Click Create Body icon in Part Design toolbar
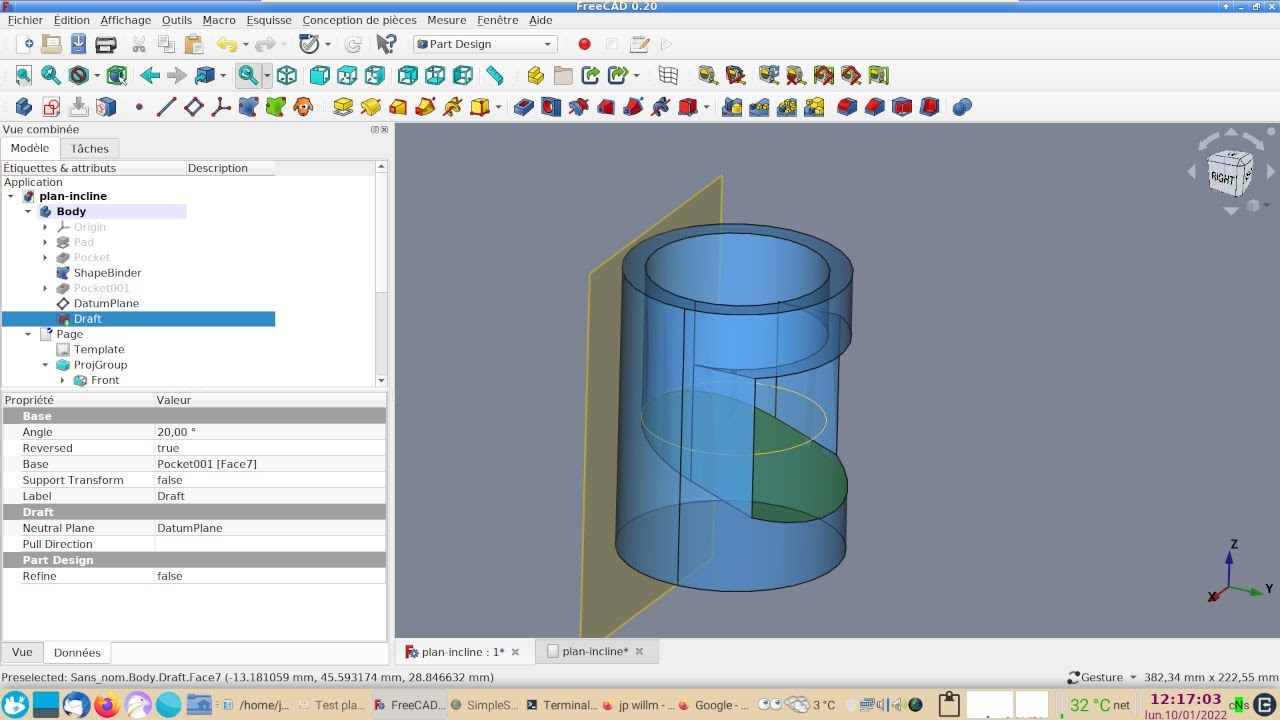The height and width of the screenshot is (720, 1280). coord(24,106)
